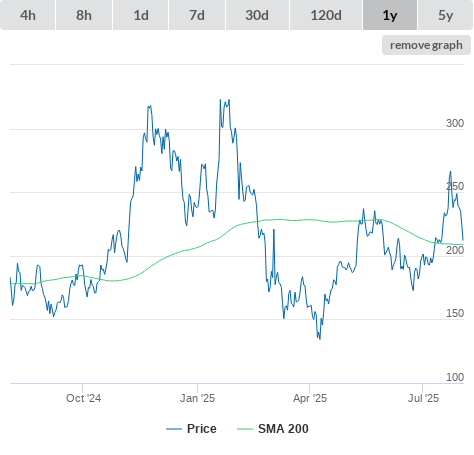Click the active 1y tab
474x455 pixels.
pos(390,15)
